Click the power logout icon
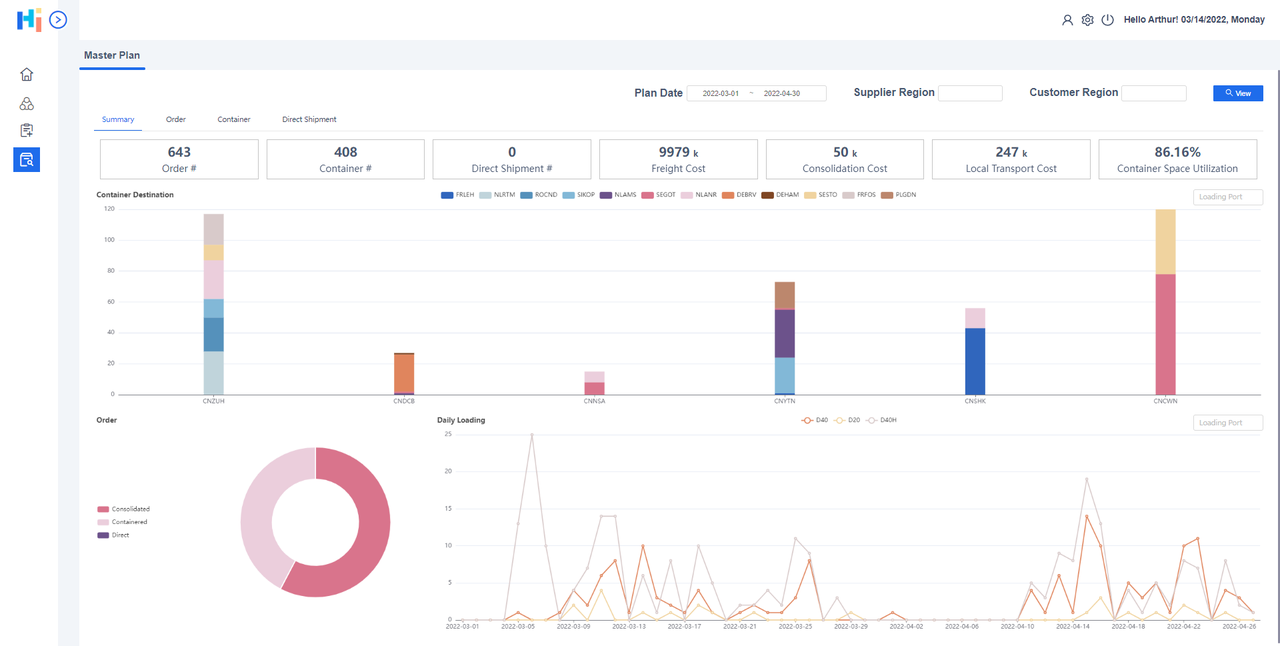 coord(1107,20)
